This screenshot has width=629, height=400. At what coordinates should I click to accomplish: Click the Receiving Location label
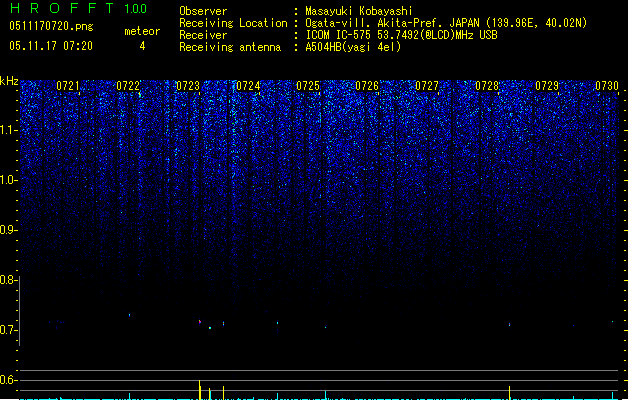pos(233,23)
